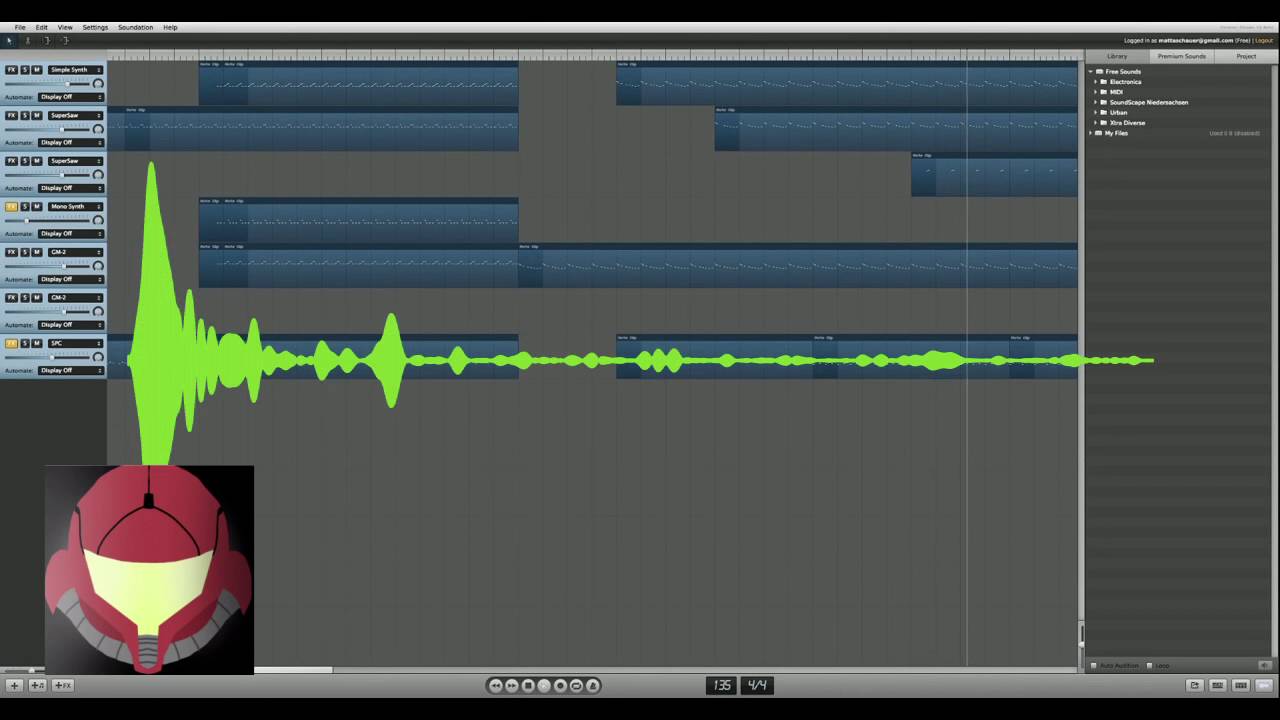
Task: Open the Settings menu
Action: pyautogui.click(x=95, y=27)
